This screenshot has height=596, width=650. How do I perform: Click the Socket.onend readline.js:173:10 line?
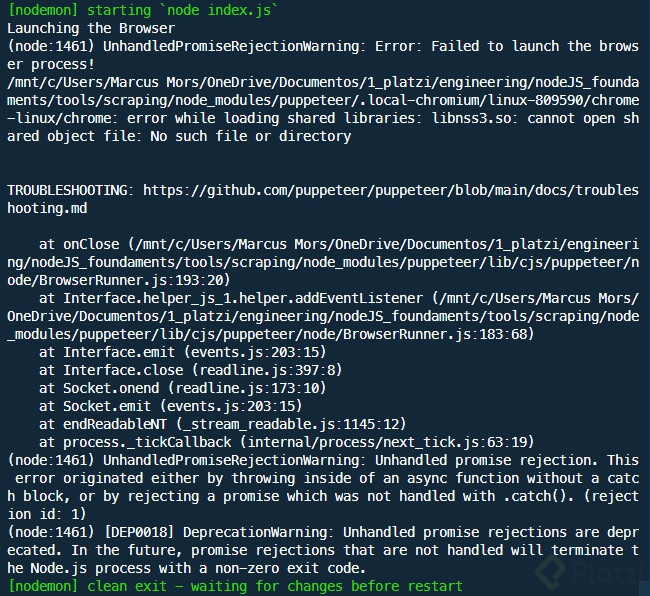[x=182, y=388]
